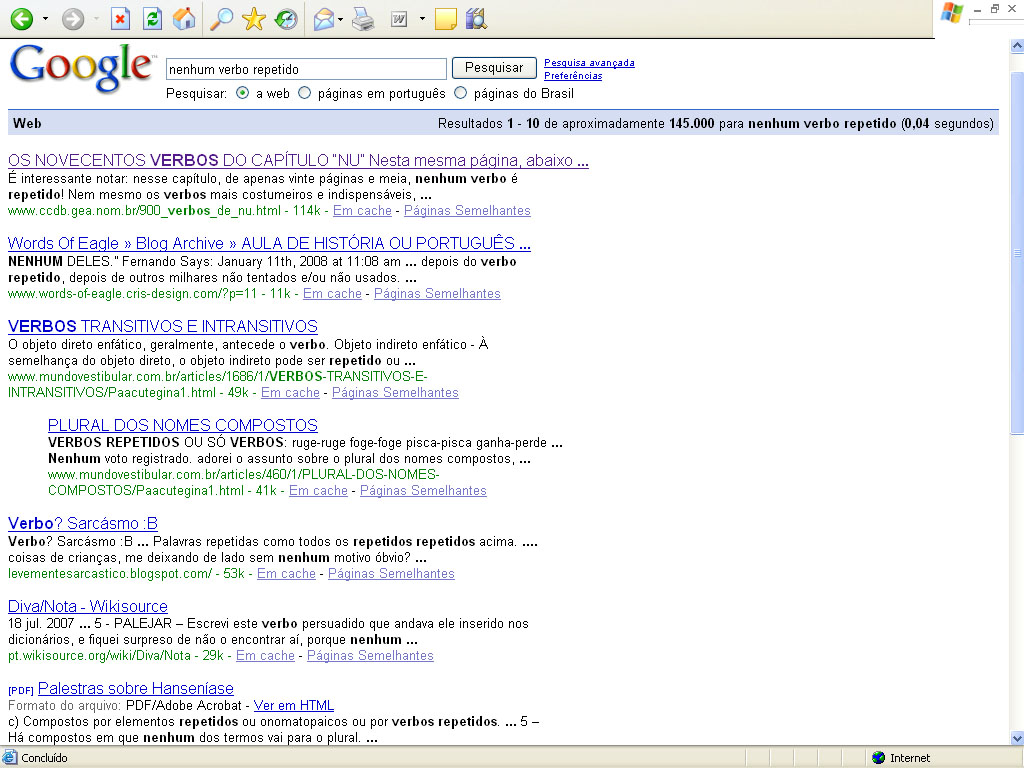Open dropdown arrow next to Word edit icon
This screenshot has height=768, width=1024.
tap(422, 19)
